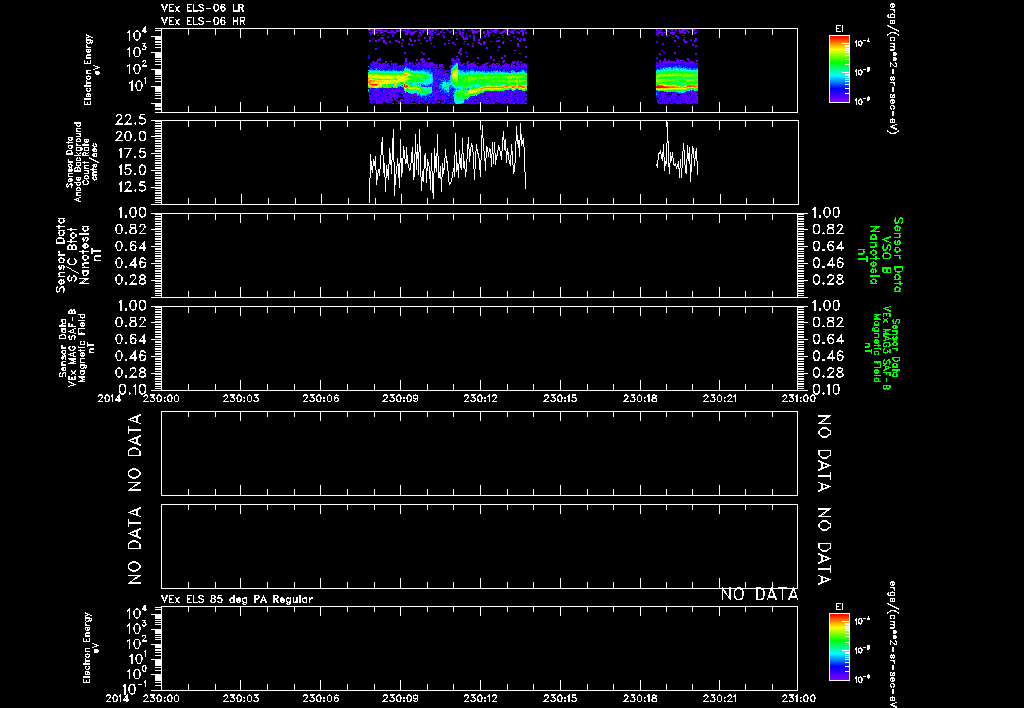Image resolution: width=1024 pixels, height=708 pixels.
Task: Click the top "ergs/(cm**2-sr-sec-eV)" unit label
Action: [x=892, y=67]
